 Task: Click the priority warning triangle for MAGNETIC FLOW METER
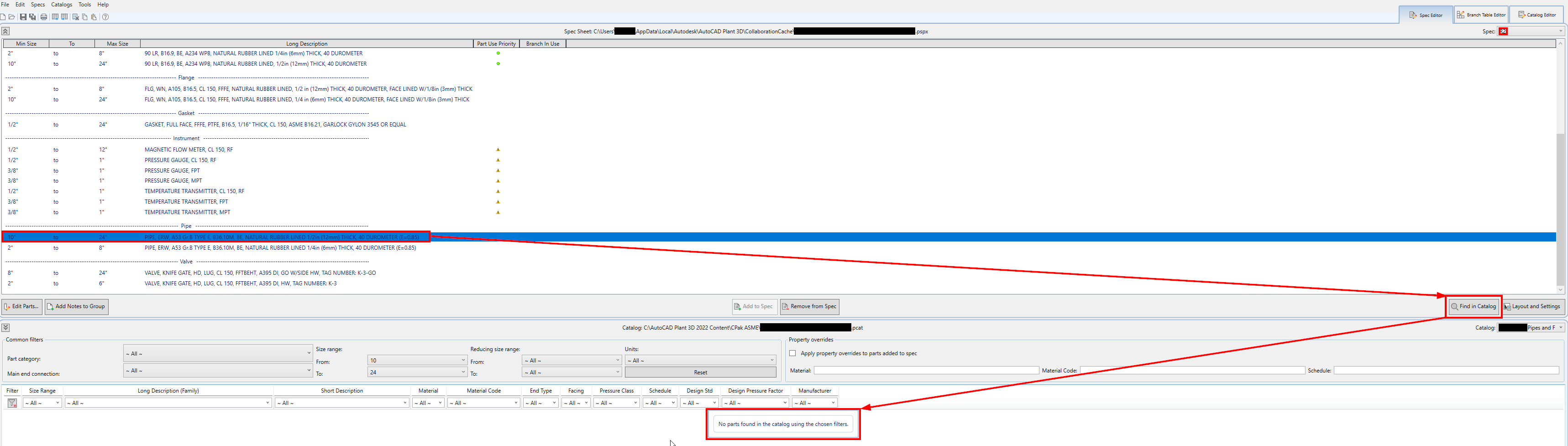(x=498, y=150)
